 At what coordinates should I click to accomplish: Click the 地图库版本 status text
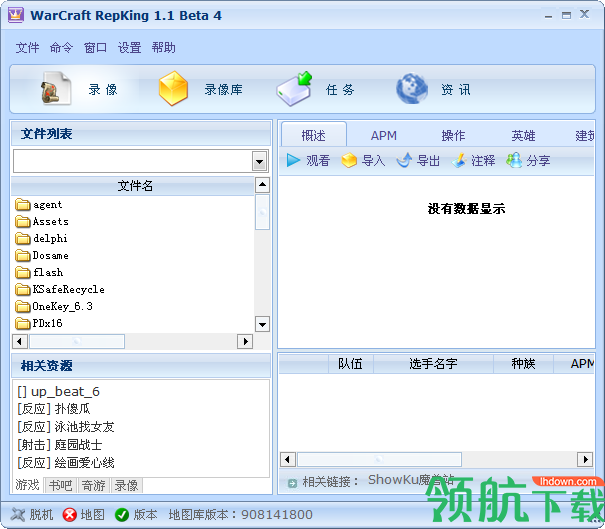241,514
